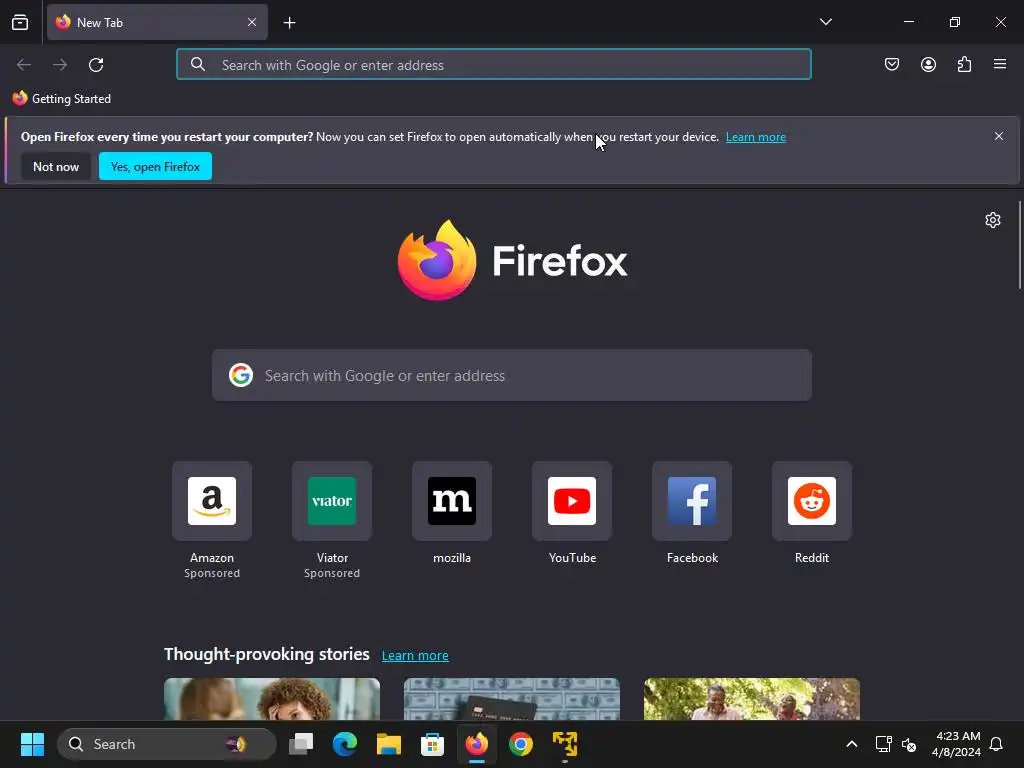Go forward one page
1024x768 pixels.
point(60,65)
